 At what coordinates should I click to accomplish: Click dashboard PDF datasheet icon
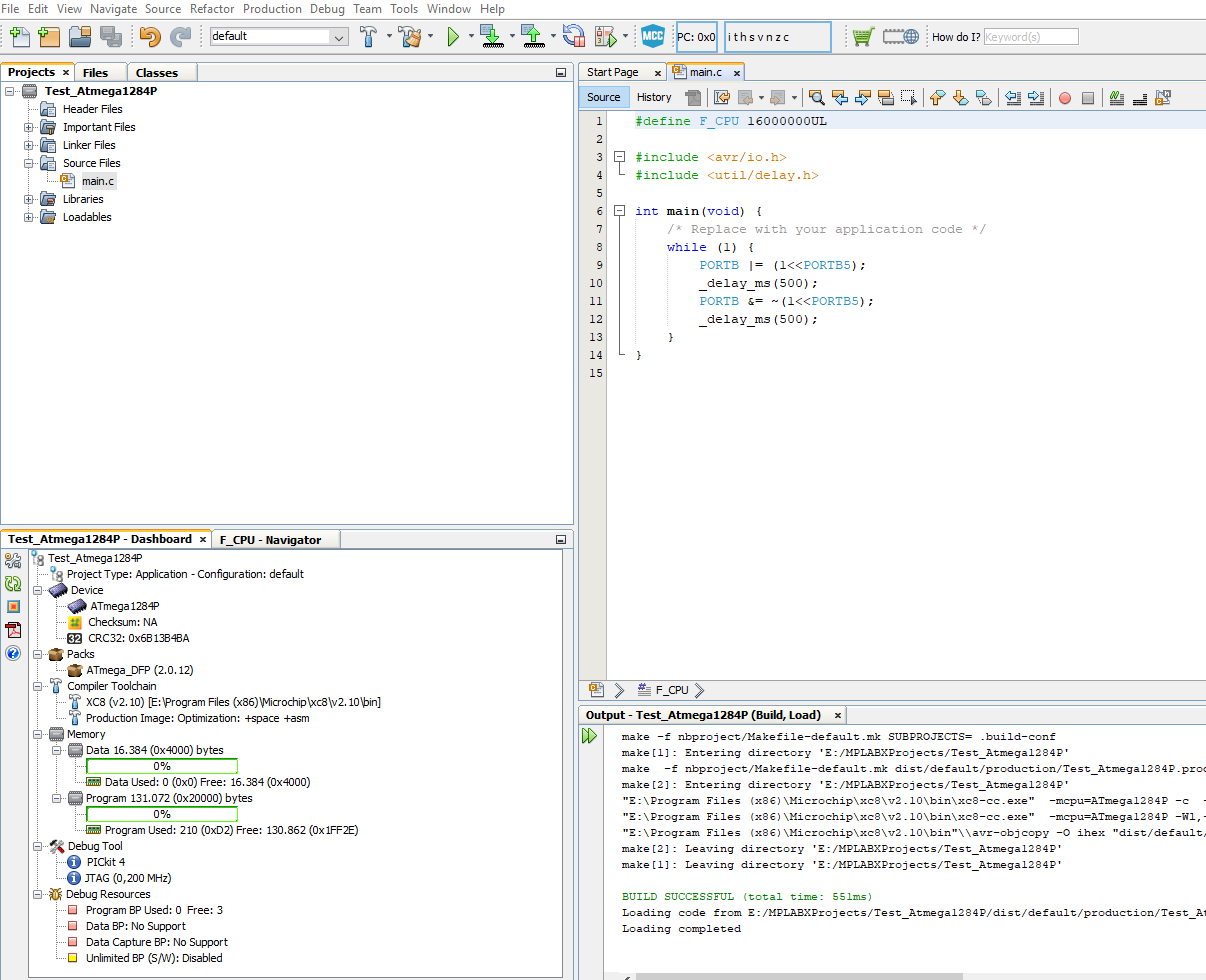pos(13,630)
